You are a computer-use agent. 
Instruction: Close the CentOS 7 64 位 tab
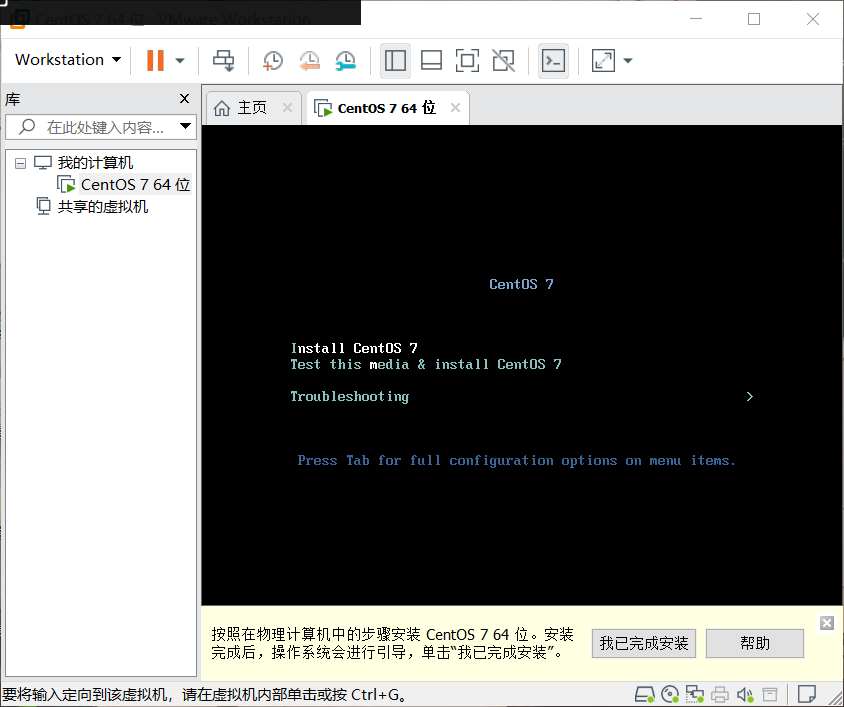click(455, 108)
